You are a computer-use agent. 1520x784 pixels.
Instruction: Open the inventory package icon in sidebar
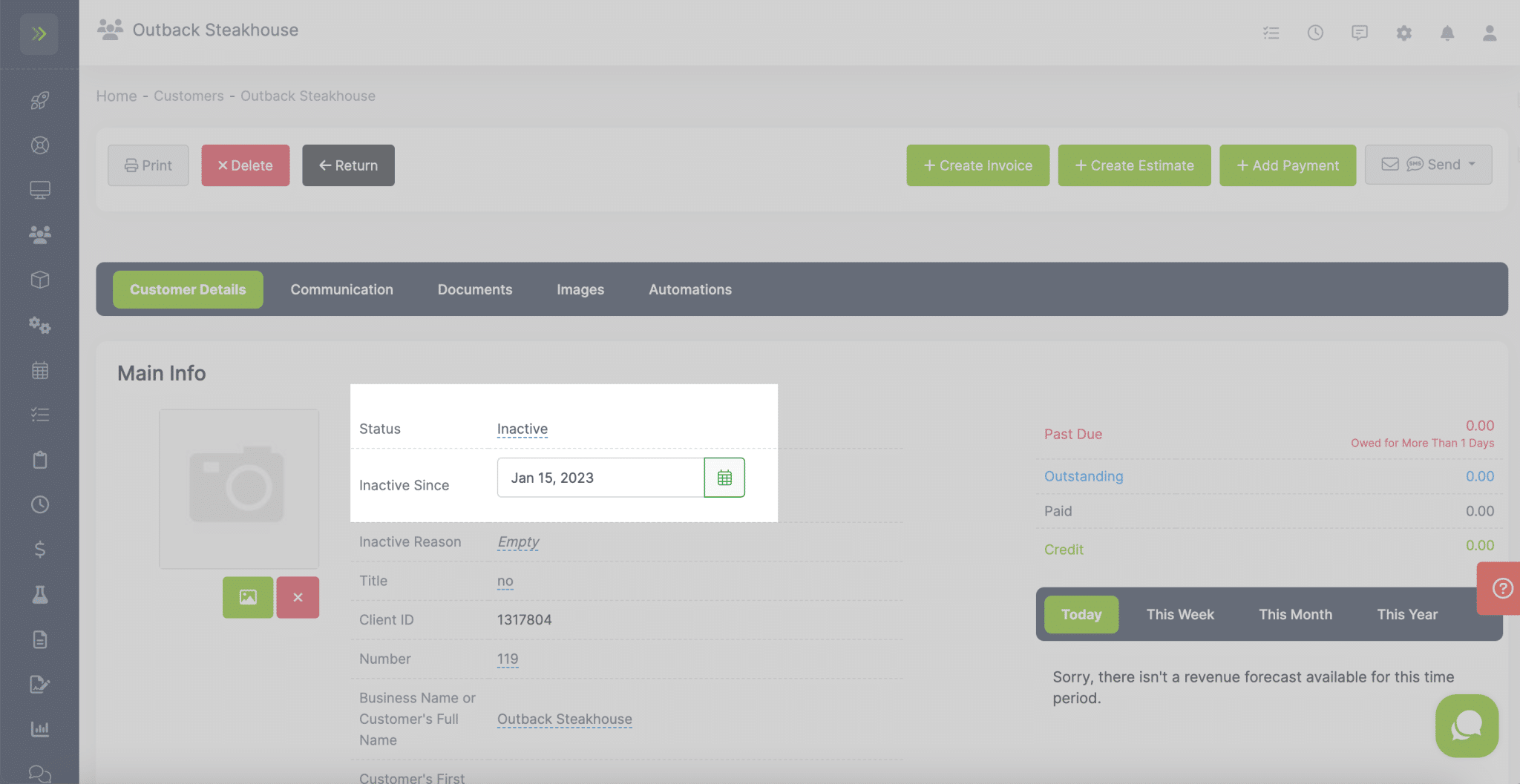pyautogui.click(x=40, y=280)
